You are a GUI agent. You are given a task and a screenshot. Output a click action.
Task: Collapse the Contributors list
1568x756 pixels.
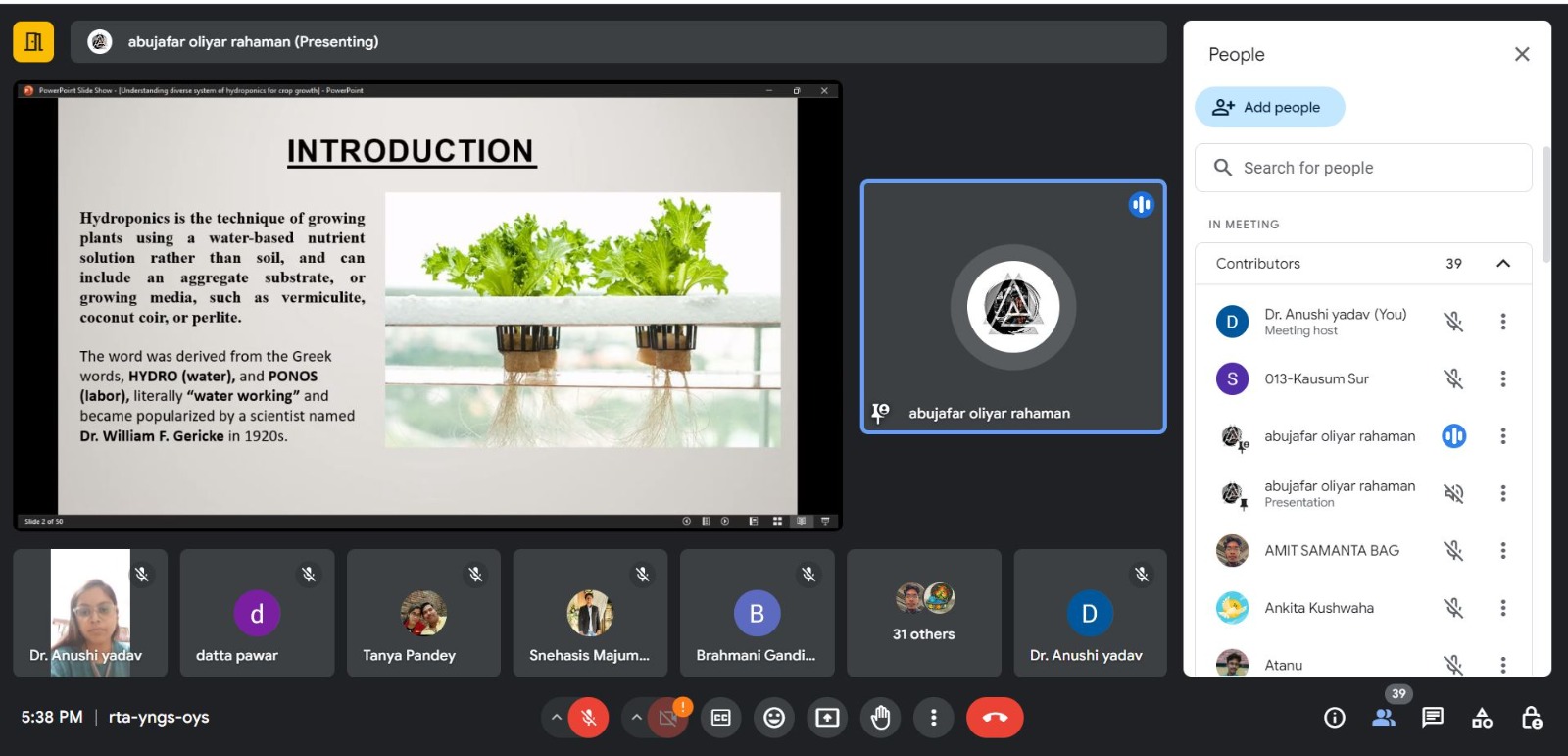(1502, 264)
